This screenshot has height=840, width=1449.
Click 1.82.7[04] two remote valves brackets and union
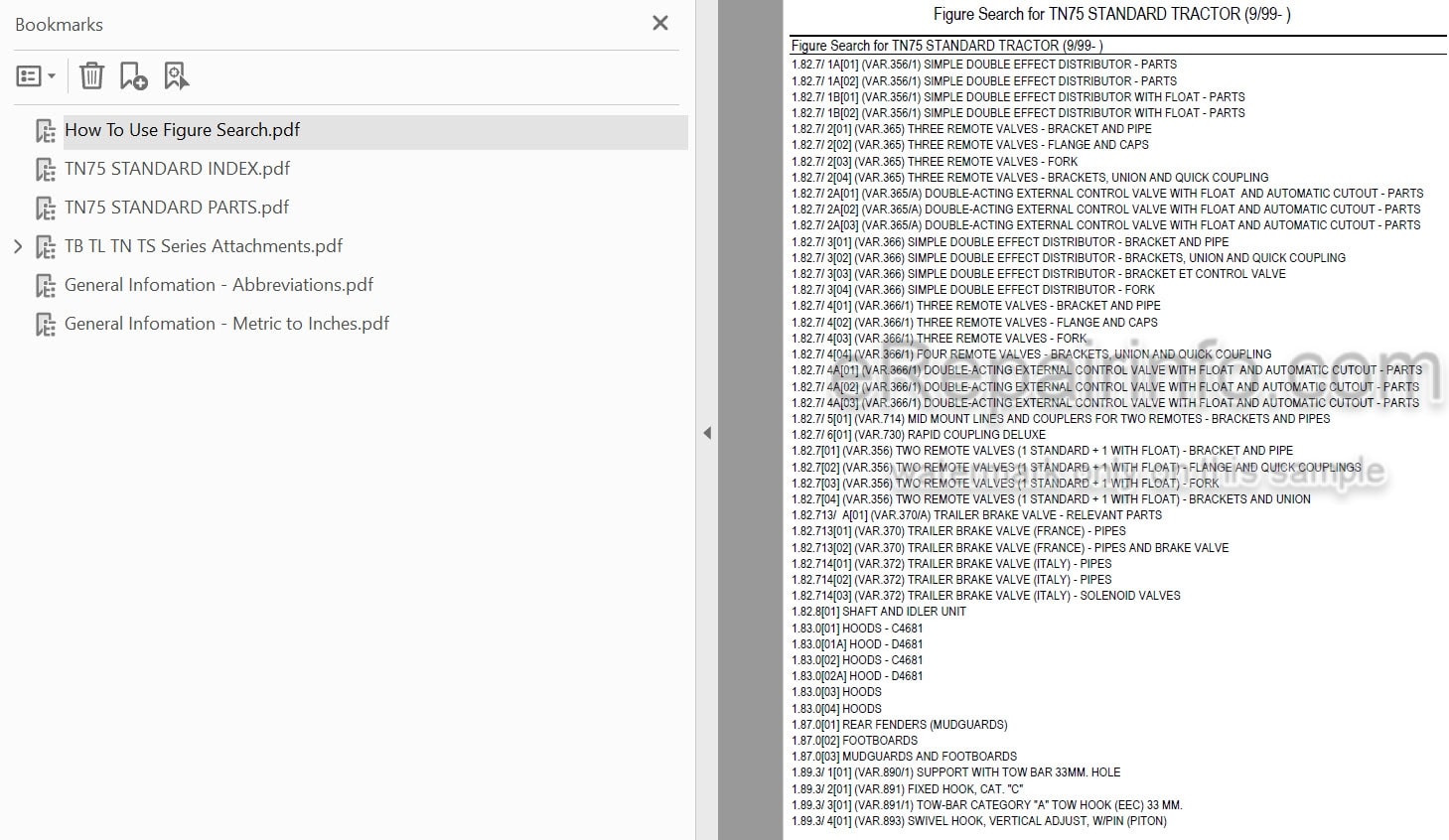(x=1051, y=499)
